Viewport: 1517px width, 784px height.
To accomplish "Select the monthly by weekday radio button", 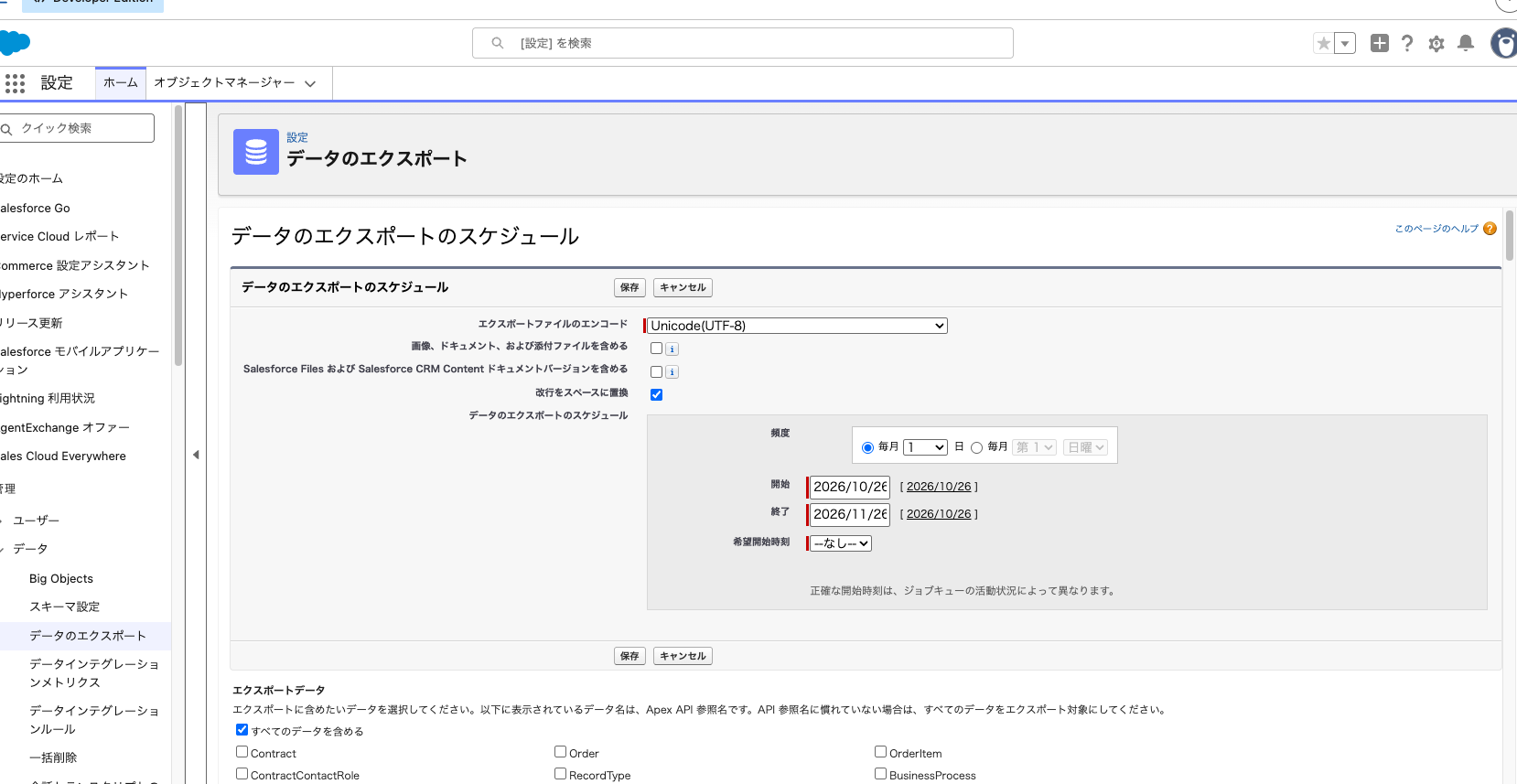I will click(976, 447).
